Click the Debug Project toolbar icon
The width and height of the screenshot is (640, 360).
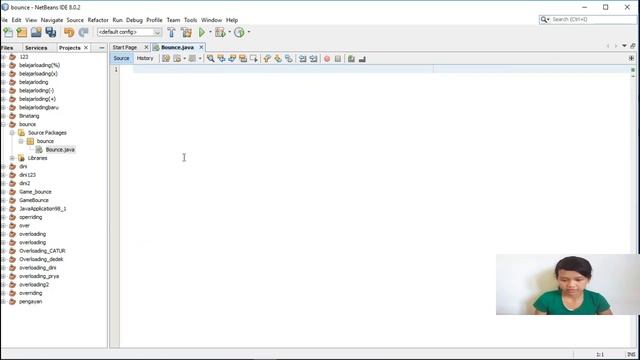220,32
